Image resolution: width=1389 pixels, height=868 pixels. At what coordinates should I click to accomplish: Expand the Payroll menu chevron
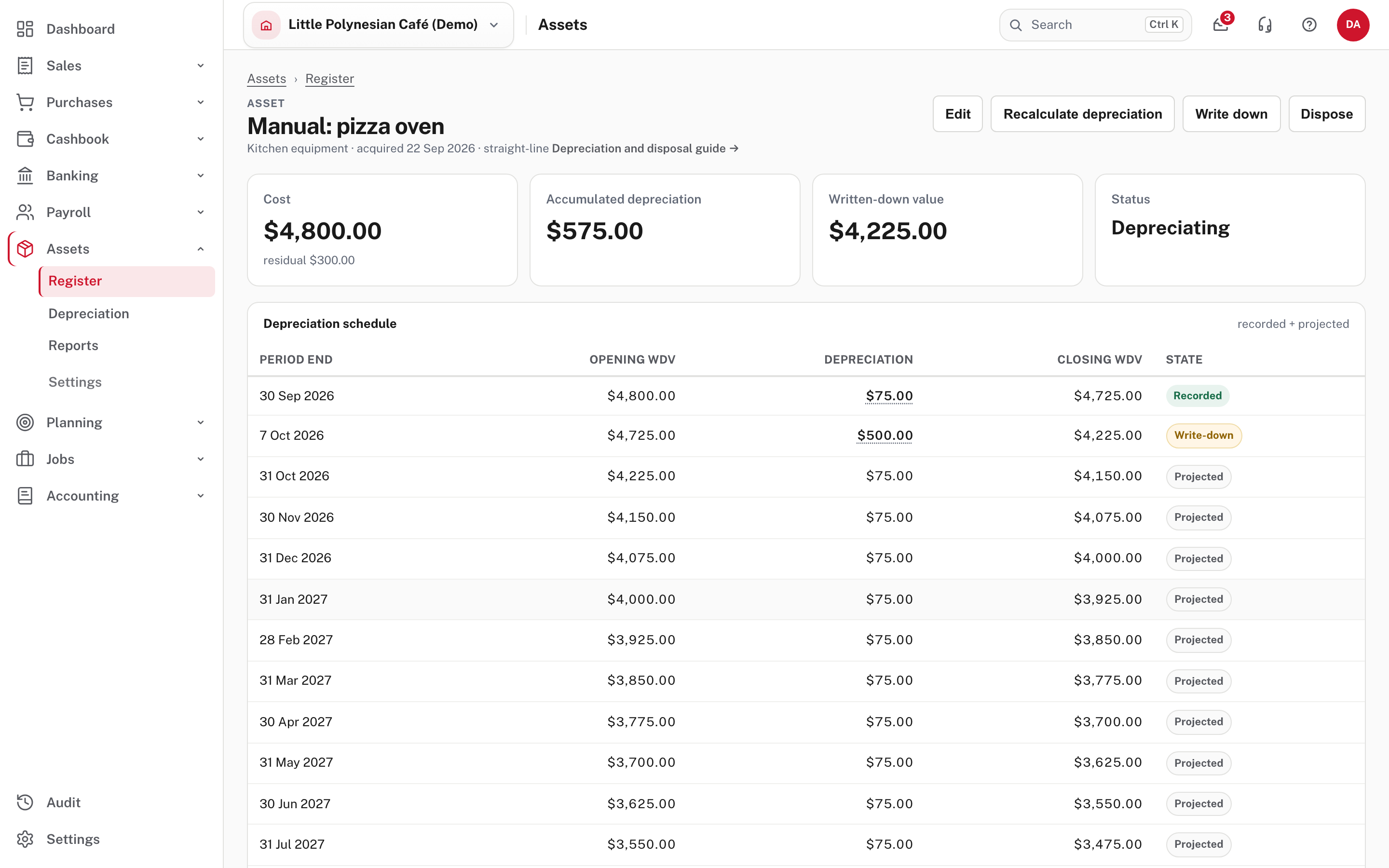click(x=200, y=212)
